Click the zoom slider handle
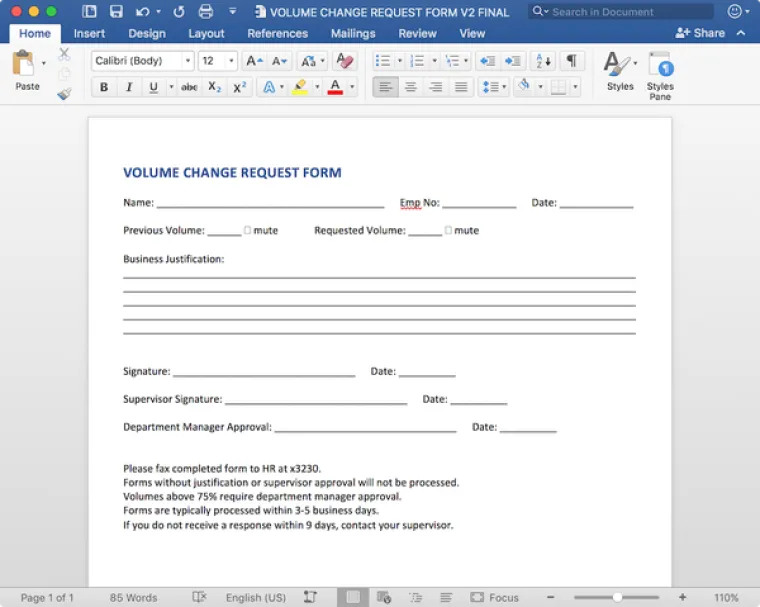Image resolution: width=760 pixels, height=607 pixels. tap(617, 597)
